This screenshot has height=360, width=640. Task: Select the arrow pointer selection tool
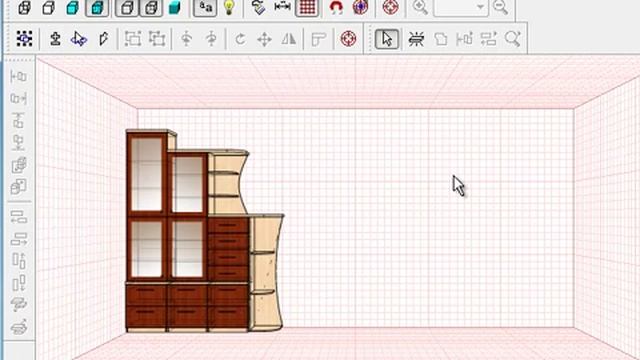[387, 39]
